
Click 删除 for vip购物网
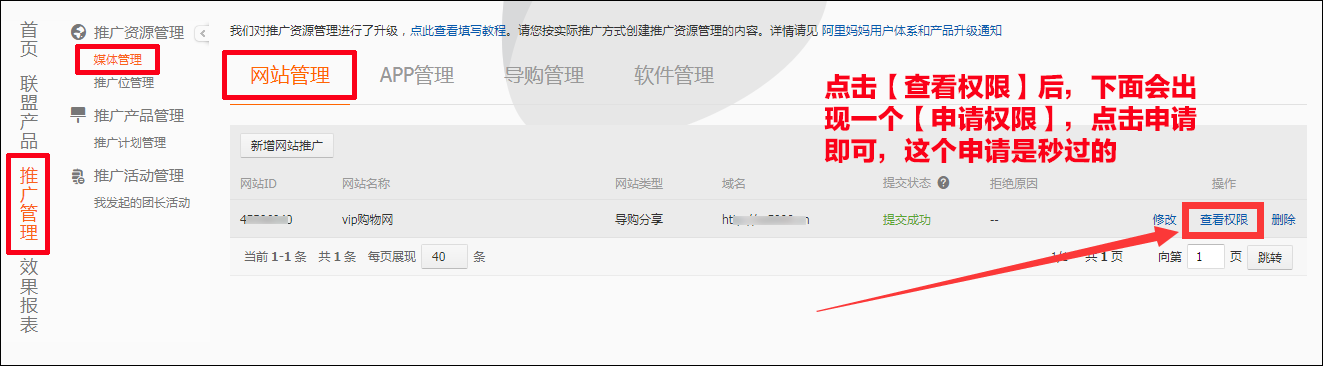(1283, 219)
